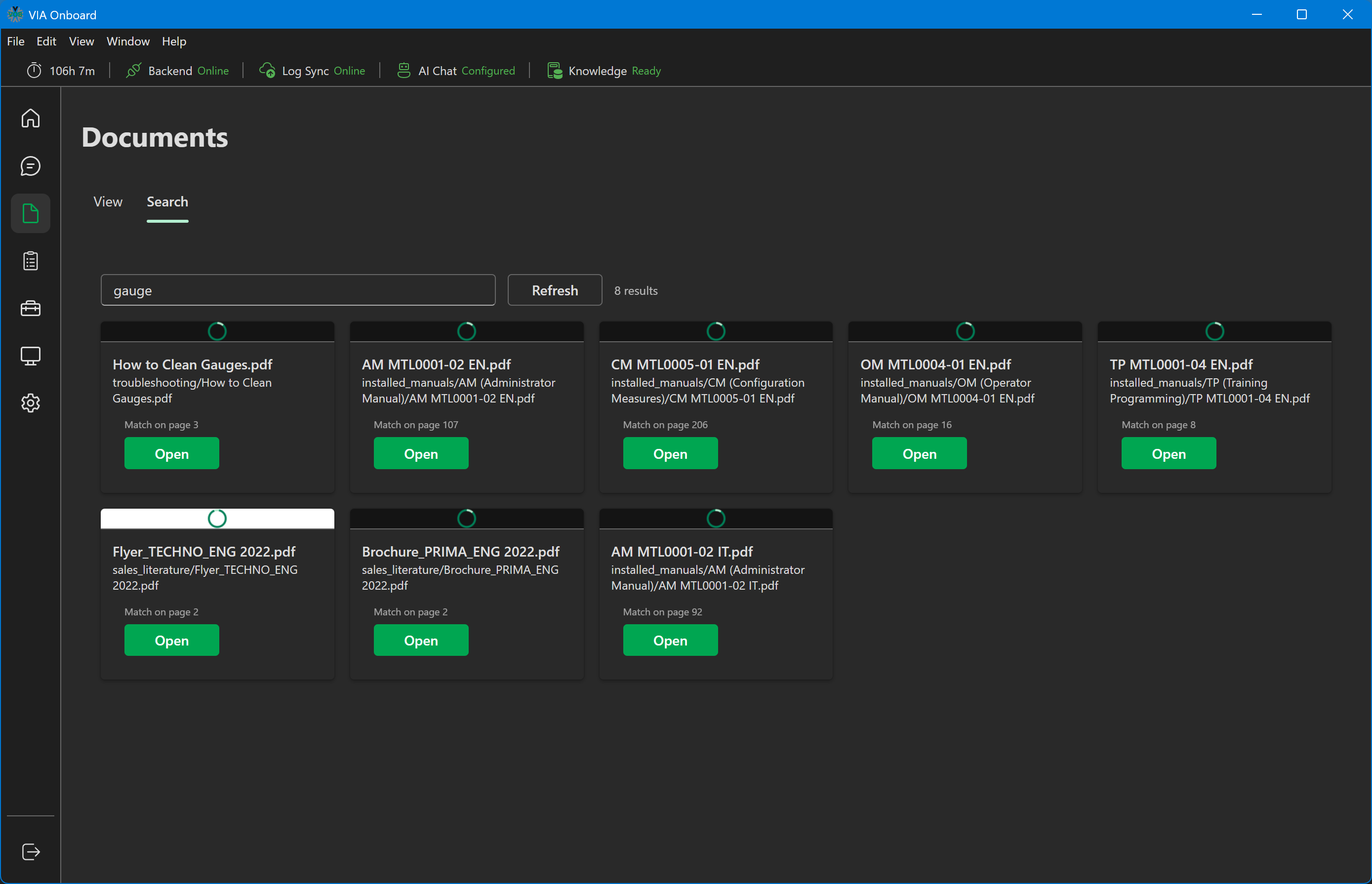Click the Refresh button
The width and height of the screenshot is (1372, 884).
(x=555, y=290)
